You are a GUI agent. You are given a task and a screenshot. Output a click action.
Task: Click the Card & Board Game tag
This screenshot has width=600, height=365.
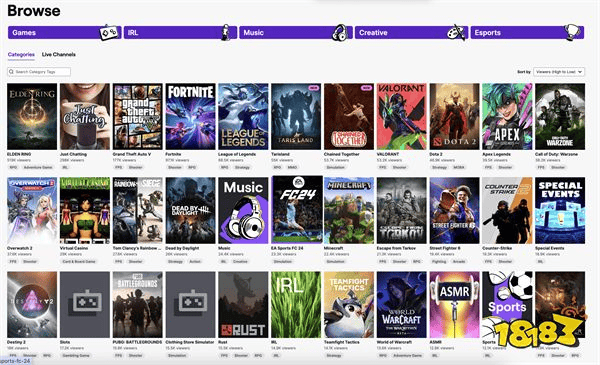tap(79, 262)
